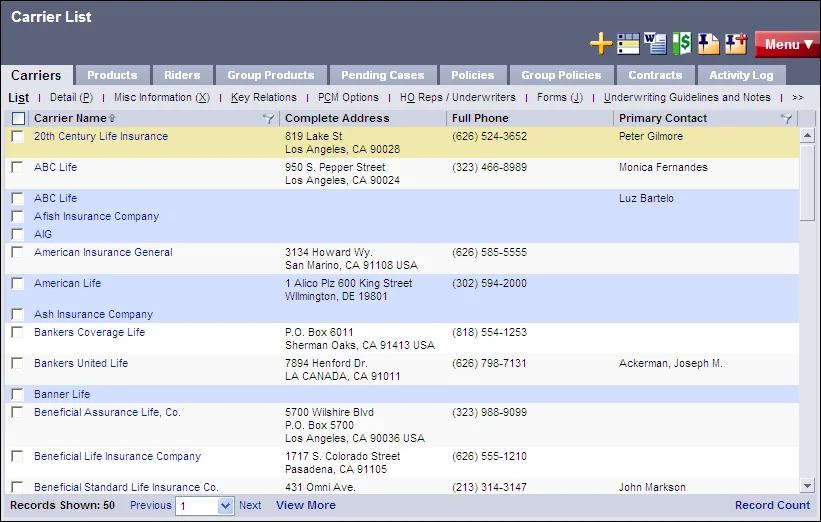
Task: Check the Ash Insurance Company checkbox
Action: coord(17,314)
